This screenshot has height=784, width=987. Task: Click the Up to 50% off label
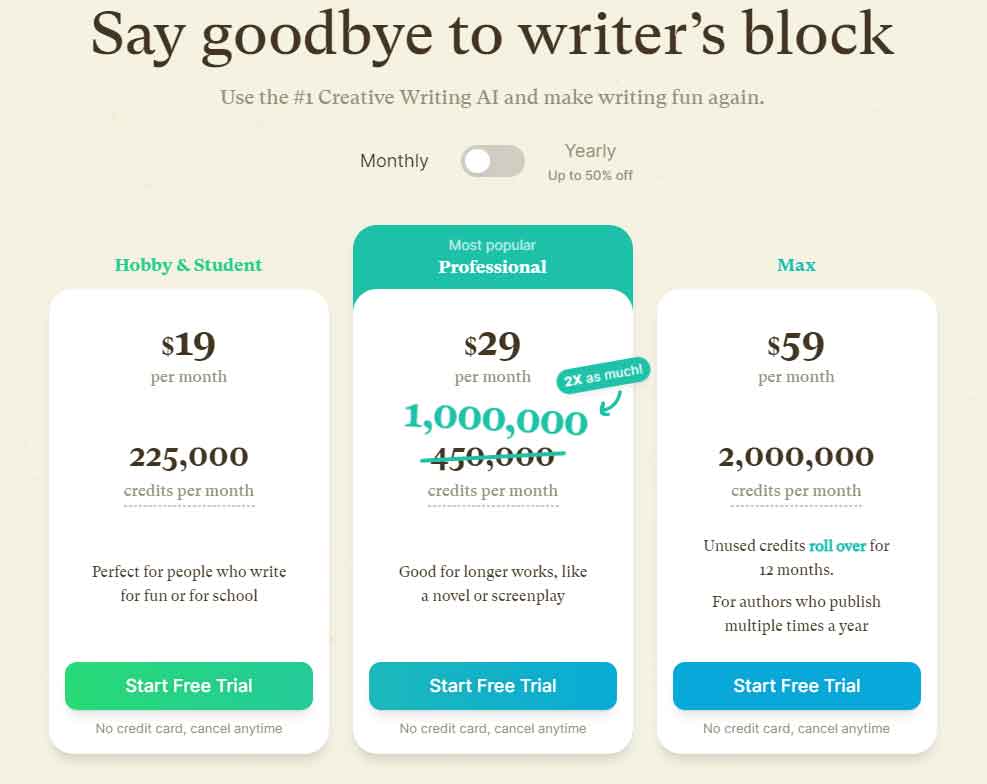pyautogui.click(x=590, y=174)
